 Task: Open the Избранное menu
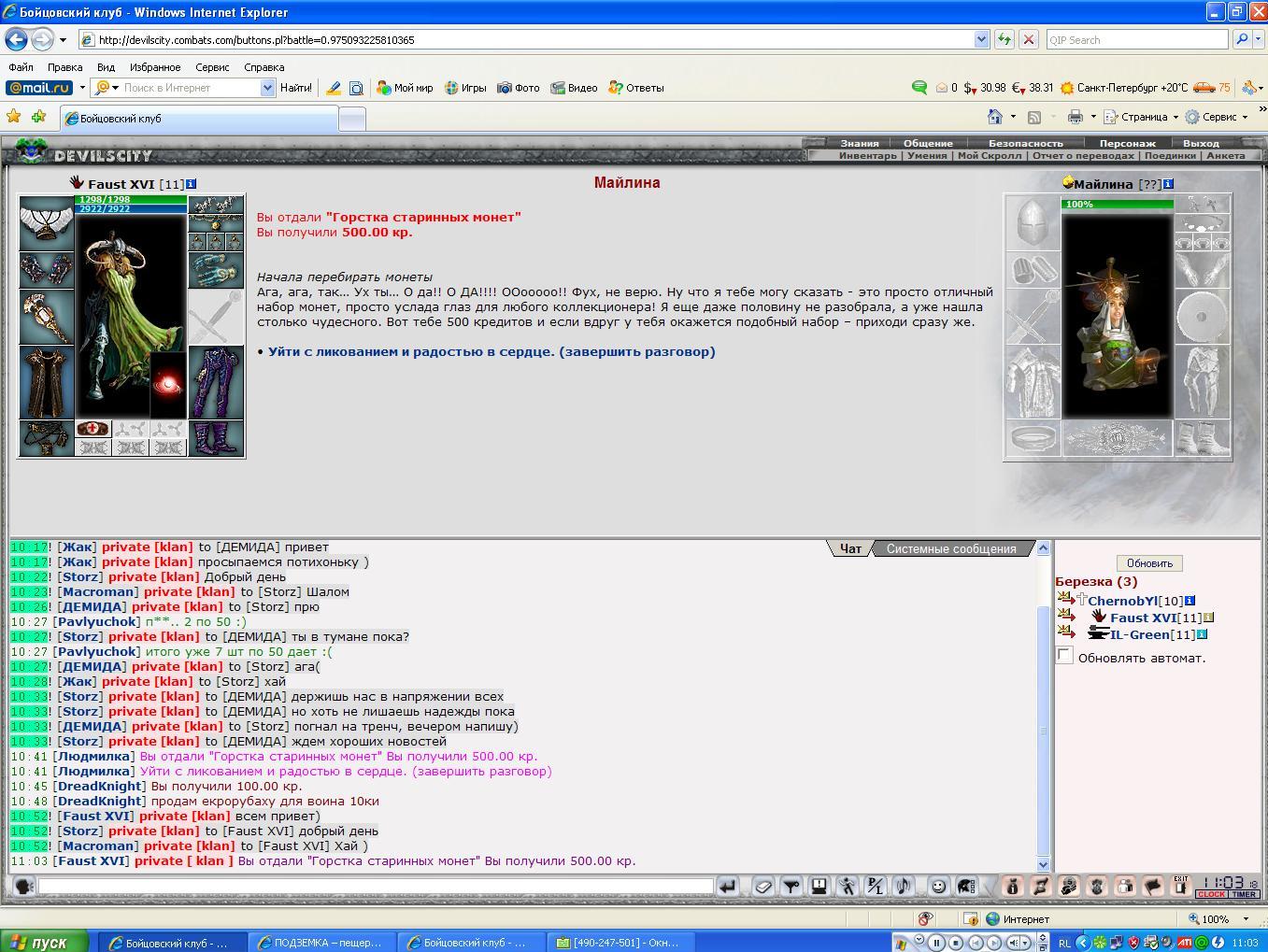[155, 67]
